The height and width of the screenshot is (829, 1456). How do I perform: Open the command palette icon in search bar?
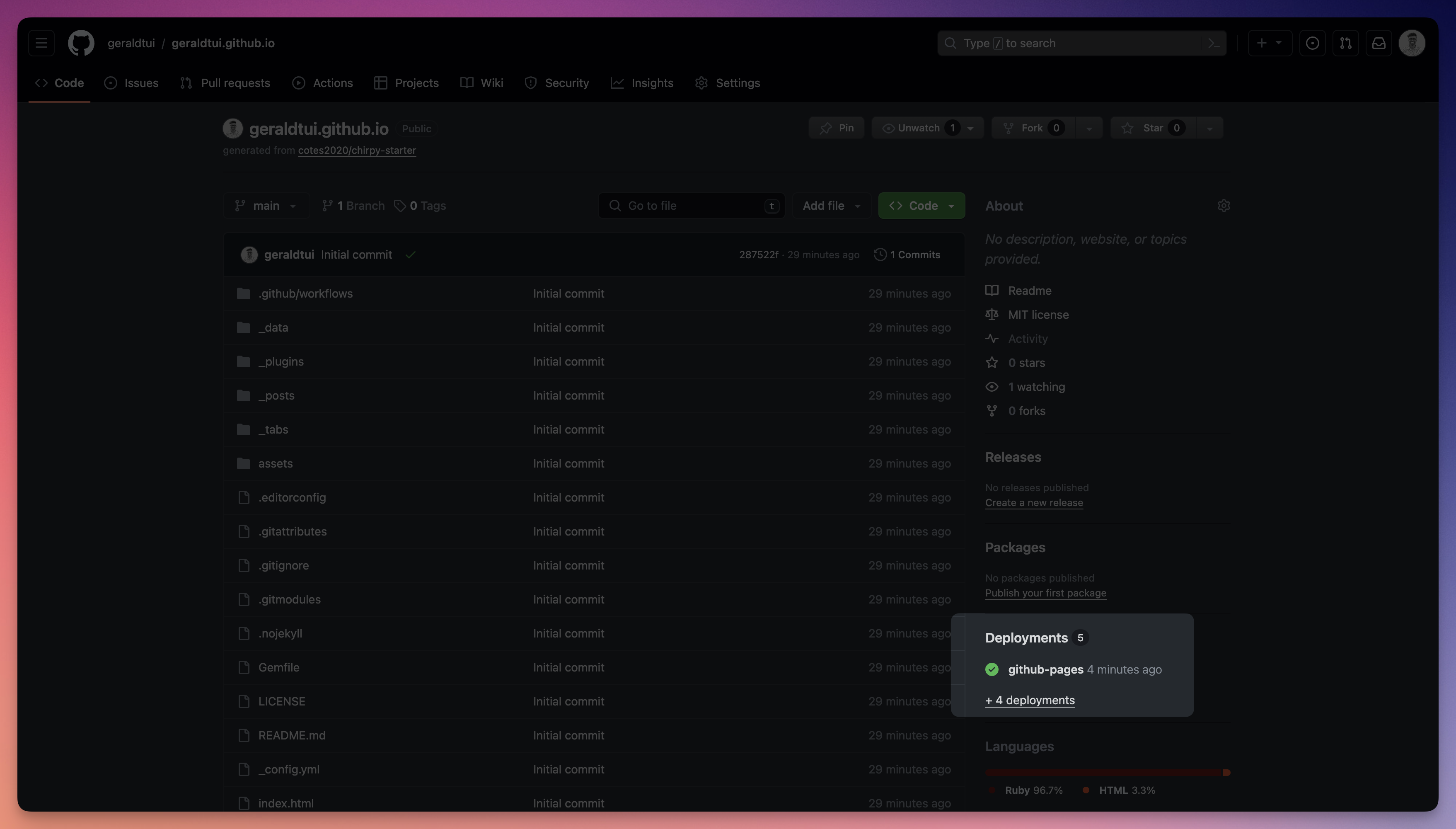(x=1213, y=43)
